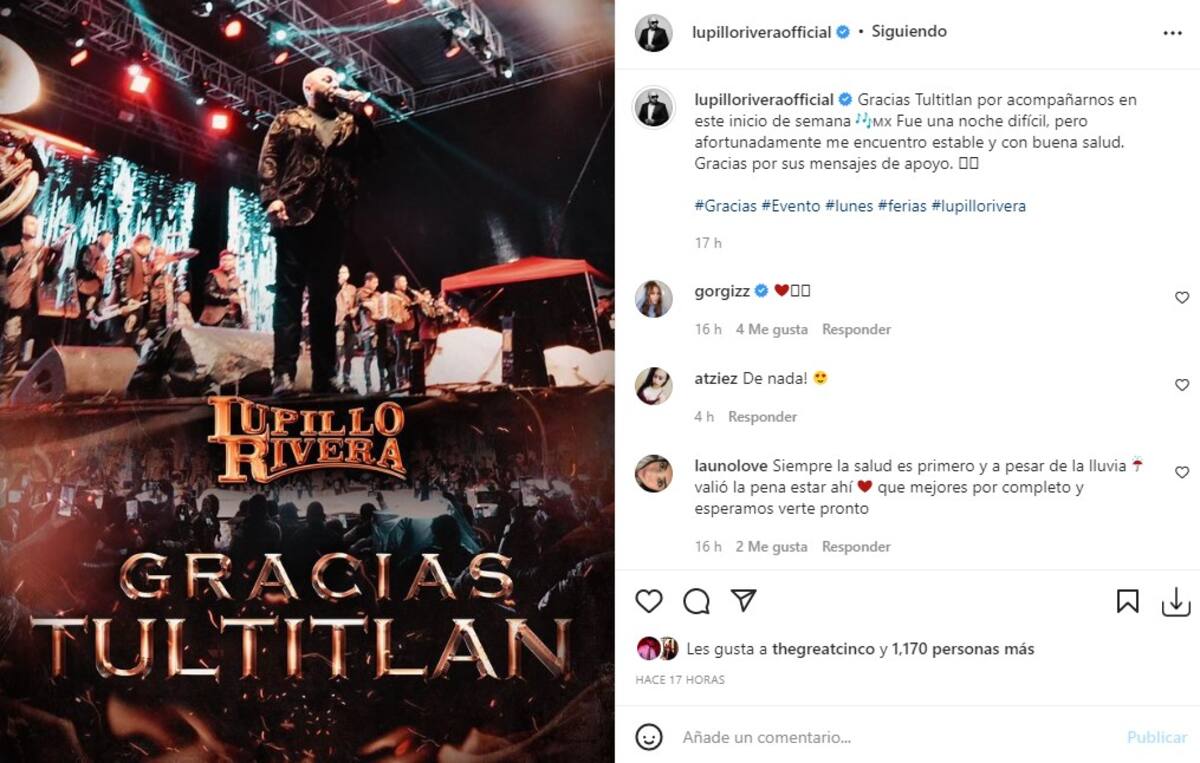Image resolution: width=1200 pixels, height=763 pixels.
Task: Like gorgizz's comment heart
Action: [1182, 298]
